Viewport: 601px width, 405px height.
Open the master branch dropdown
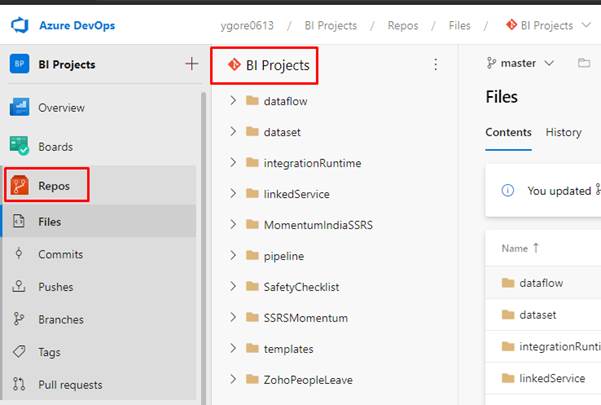520,63
